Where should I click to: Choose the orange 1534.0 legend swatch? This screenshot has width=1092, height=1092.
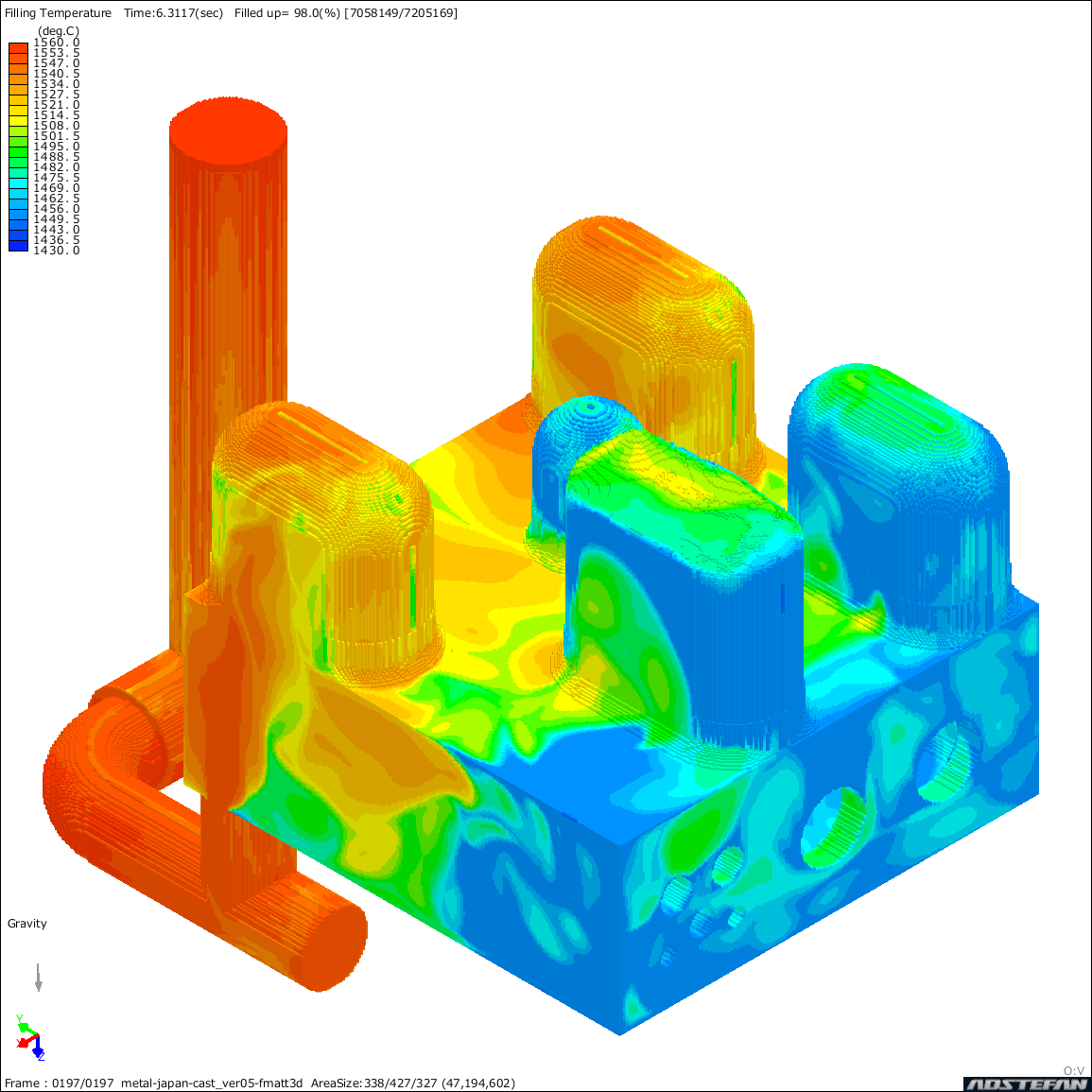coord(18,84)
